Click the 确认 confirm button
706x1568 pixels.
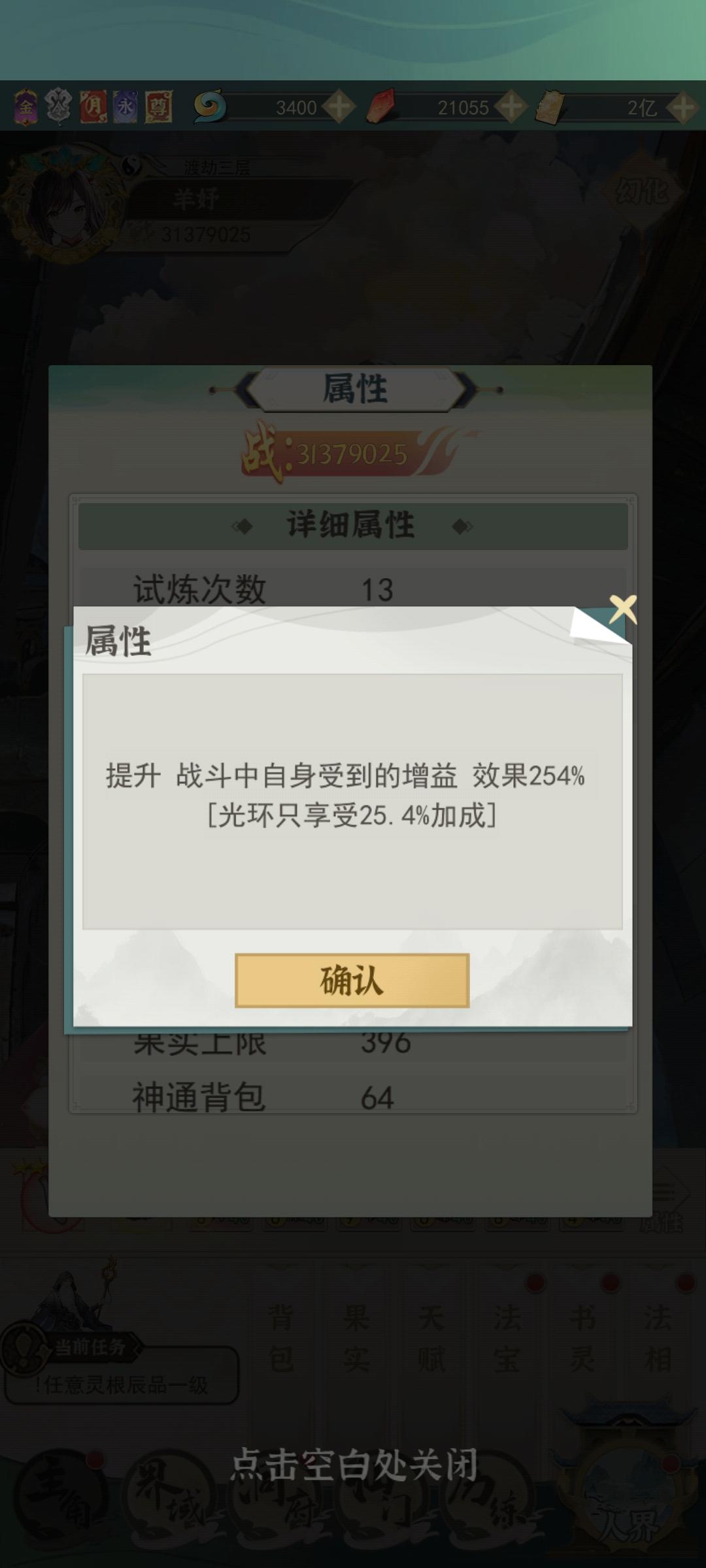(x=352, y=980)
